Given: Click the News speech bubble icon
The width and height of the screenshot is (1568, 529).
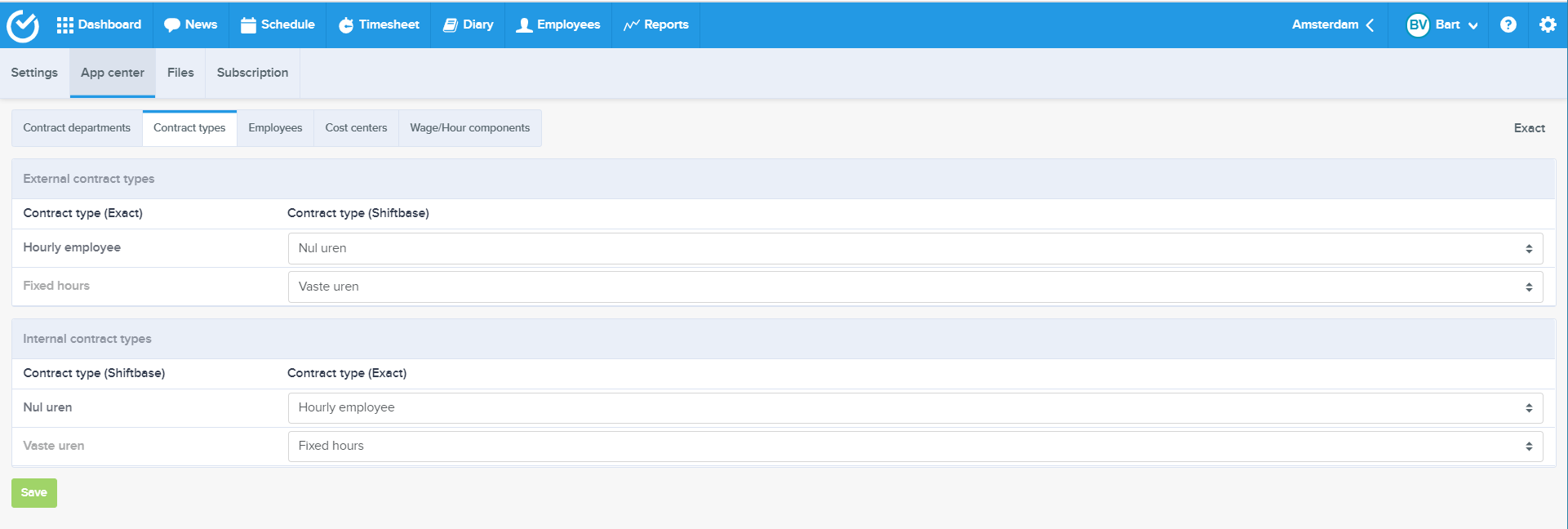Looking at the screenshot, I should click(x=172, y=25).
